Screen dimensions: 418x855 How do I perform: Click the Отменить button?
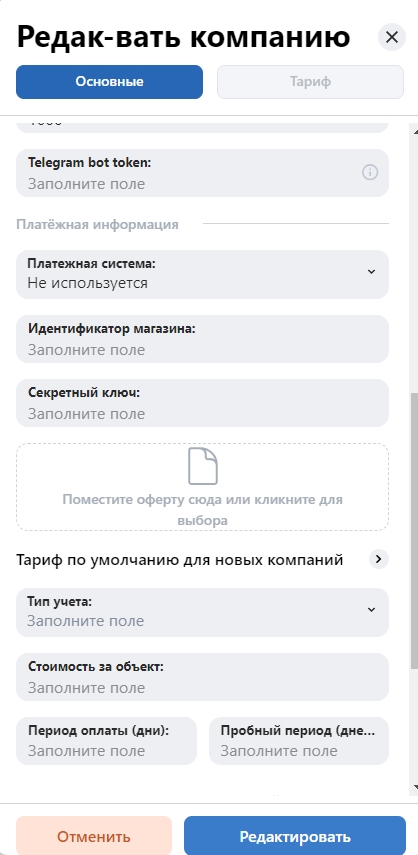pyautogui.click(x=94, y=836)
